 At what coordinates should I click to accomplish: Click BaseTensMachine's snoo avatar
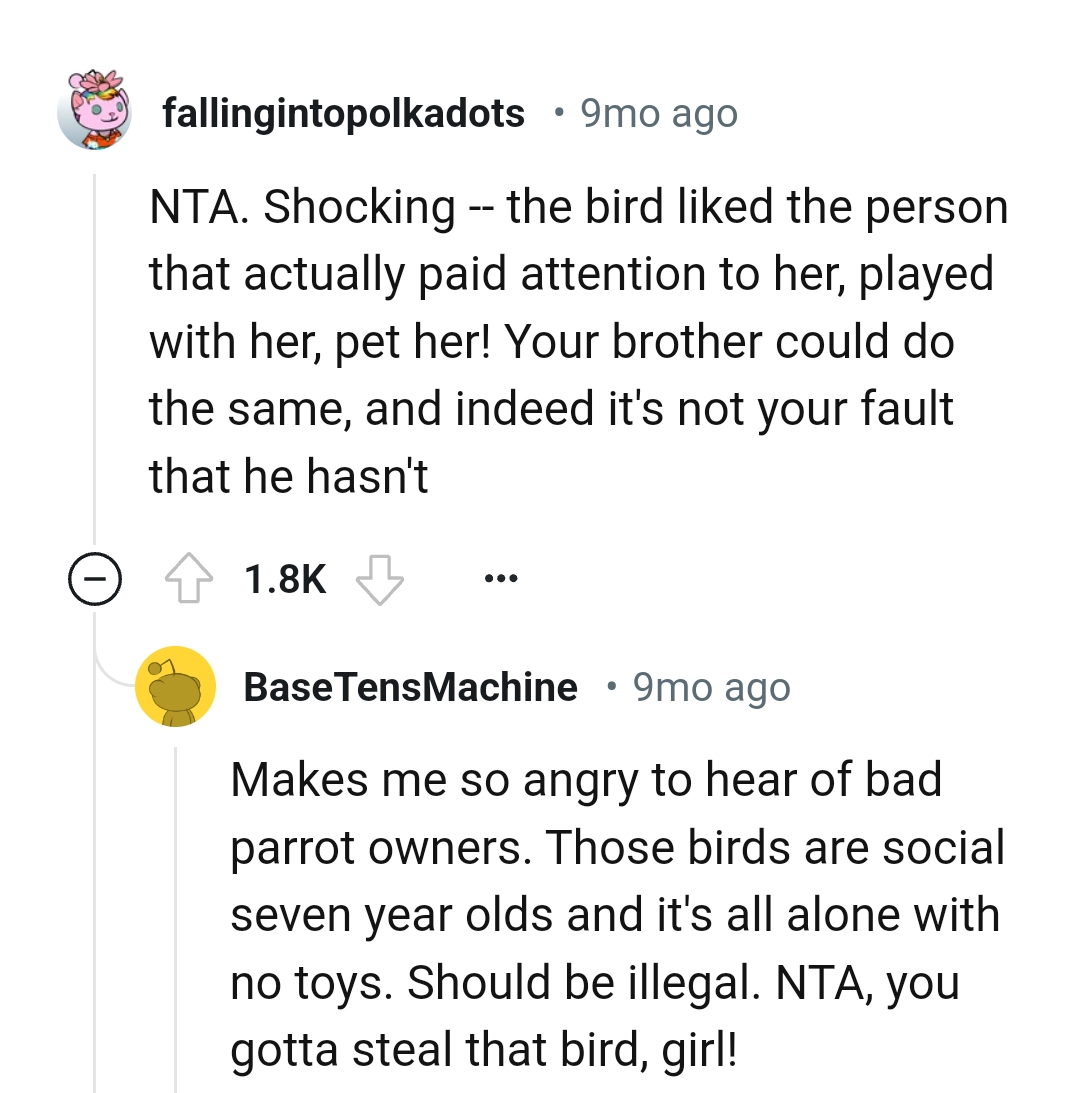(176, 686)
